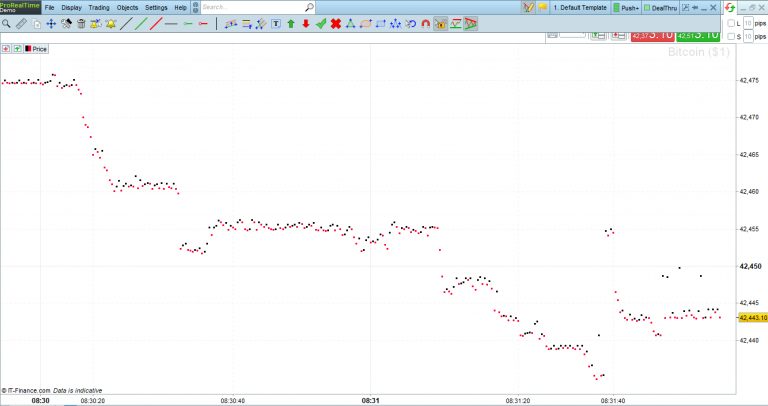
Task: Select the red down arrow drawing tool
Action: [x=305, y=23]
